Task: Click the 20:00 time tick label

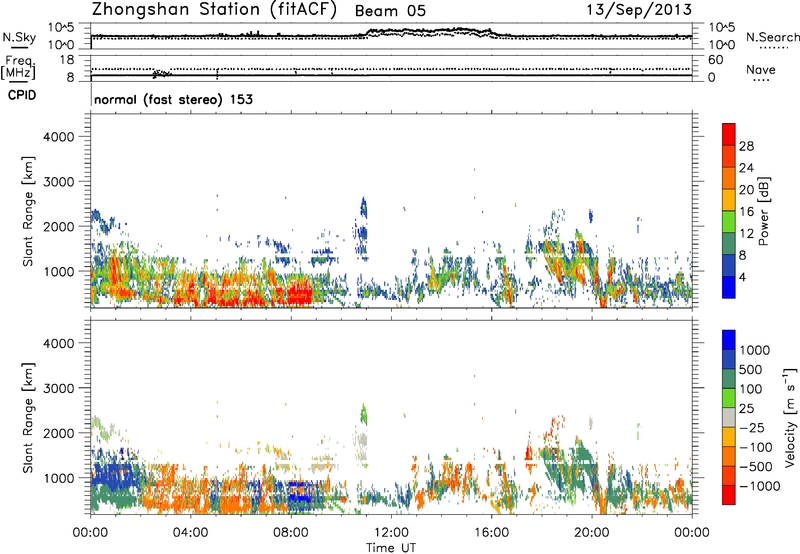Action: coord(591,533)
